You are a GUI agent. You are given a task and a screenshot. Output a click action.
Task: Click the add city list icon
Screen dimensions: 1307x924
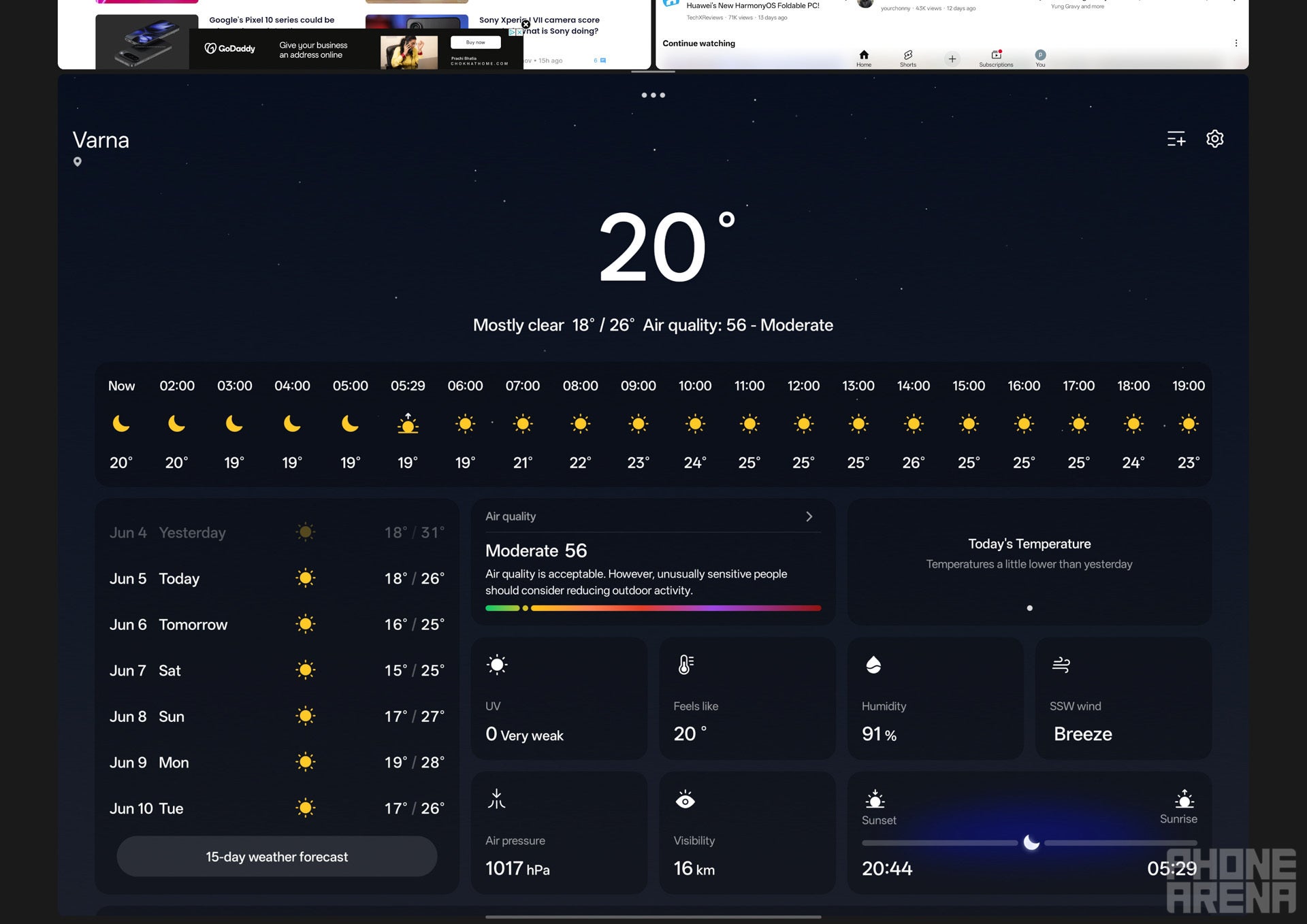point(1176,139)
